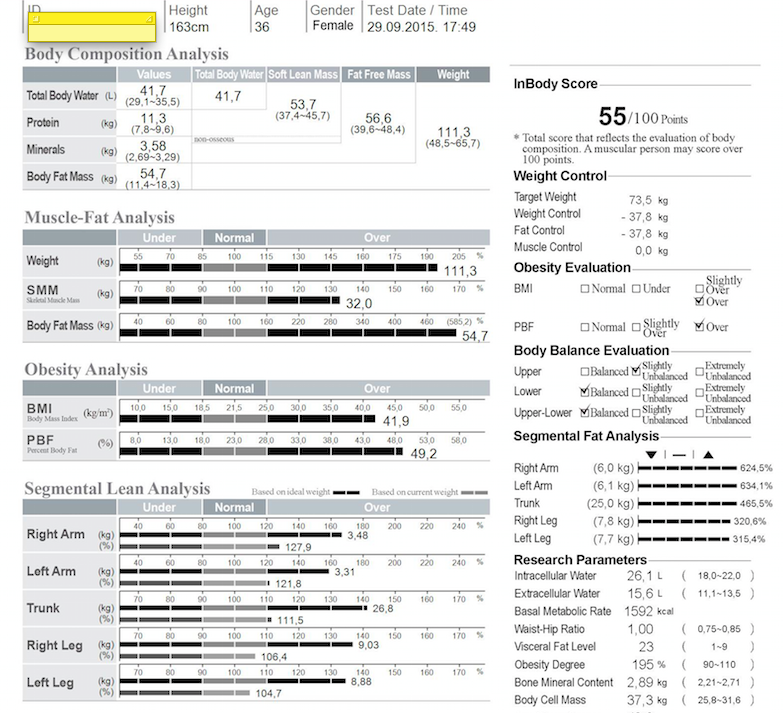The image size is (783, 713).
Task: Click the target weight value "73,5"
Action: pyautogui.click(x=640, y=200)
